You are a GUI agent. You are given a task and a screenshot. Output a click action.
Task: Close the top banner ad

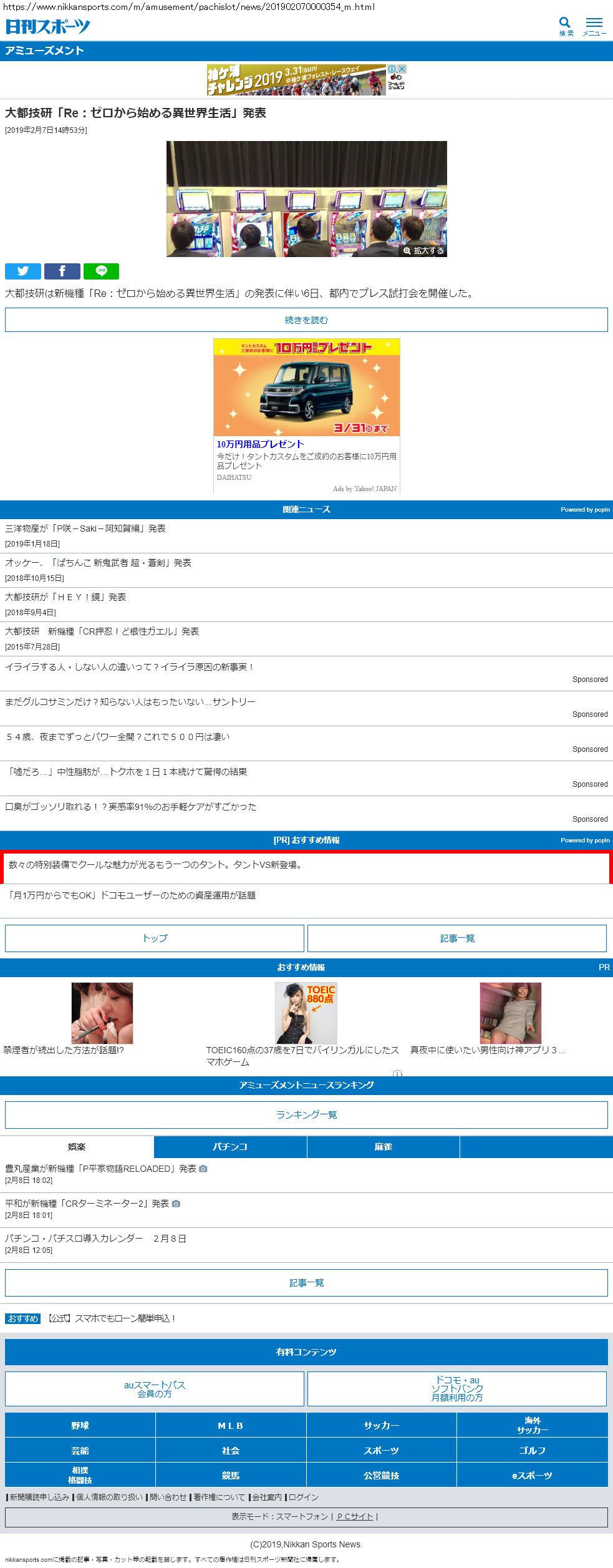(x=402, y=69)
